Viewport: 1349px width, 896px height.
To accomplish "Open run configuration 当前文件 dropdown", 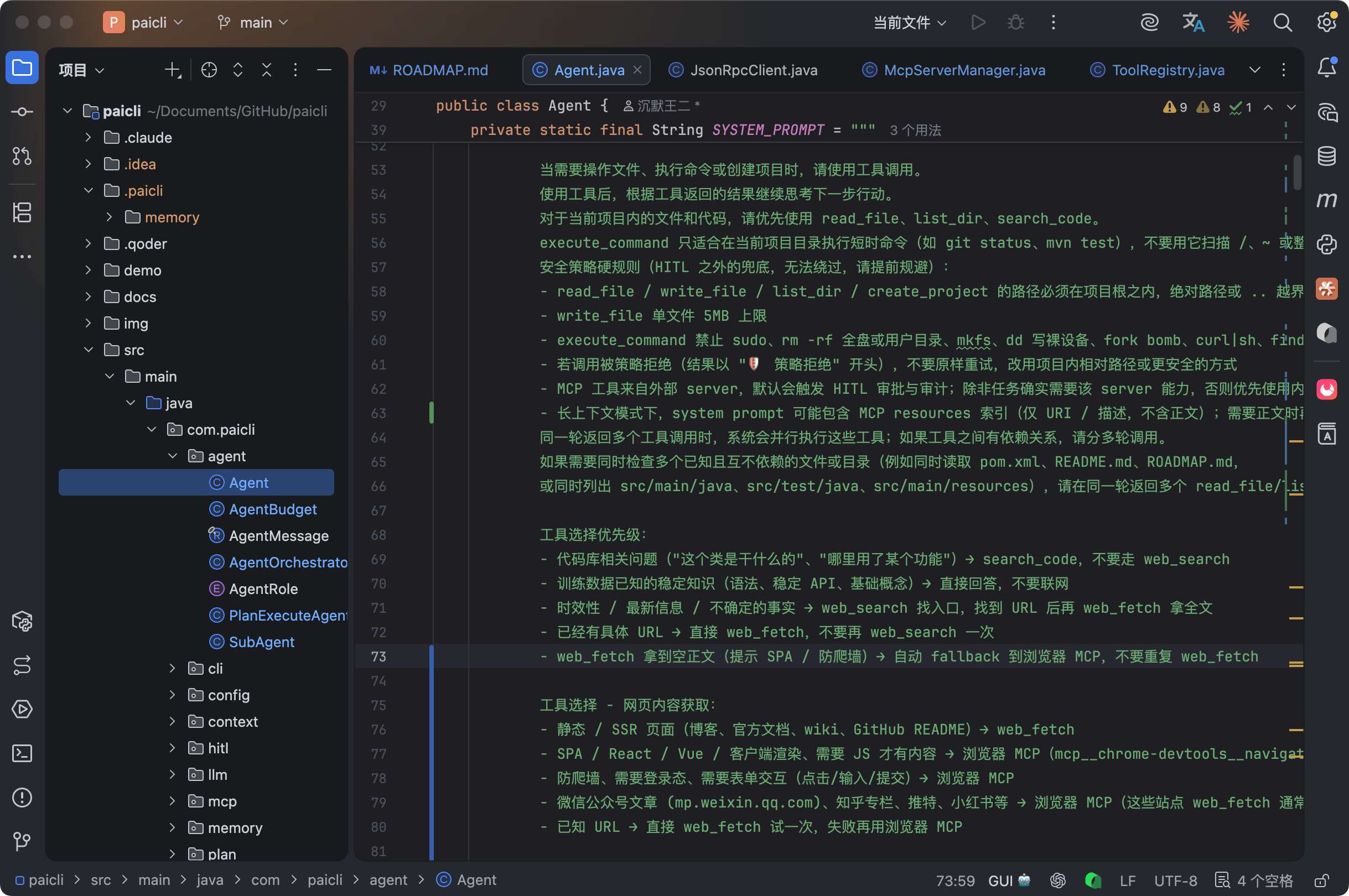I will [x=910, y=22].
